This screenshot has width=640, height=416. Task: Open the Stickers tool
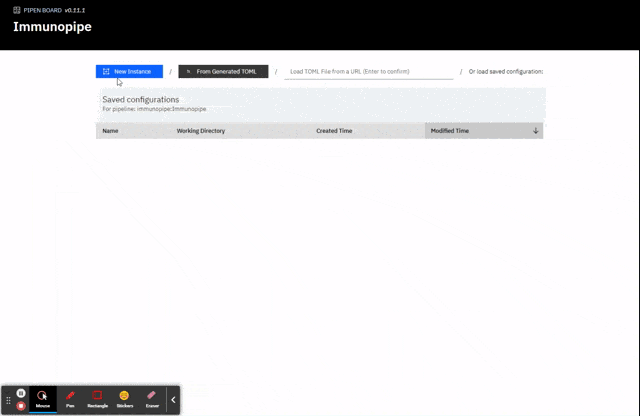pyautogui.click(x=124, y=399)
